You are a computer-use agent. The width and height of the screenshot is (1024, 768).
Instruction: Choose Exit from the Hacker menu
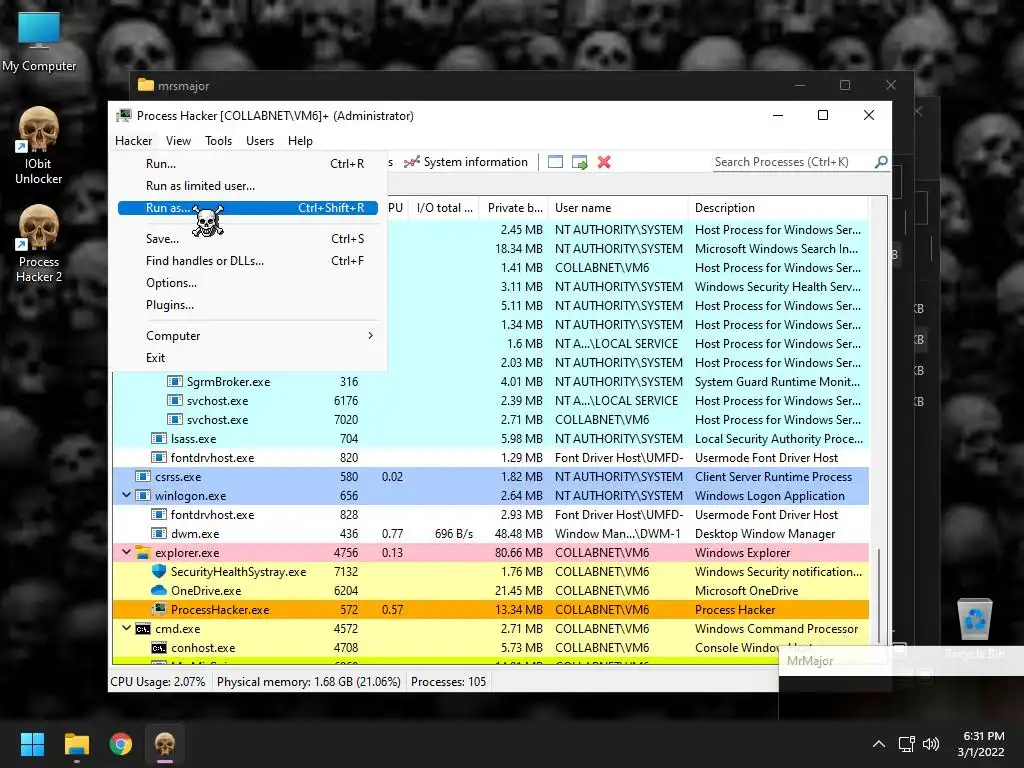[x=248, y=358]
